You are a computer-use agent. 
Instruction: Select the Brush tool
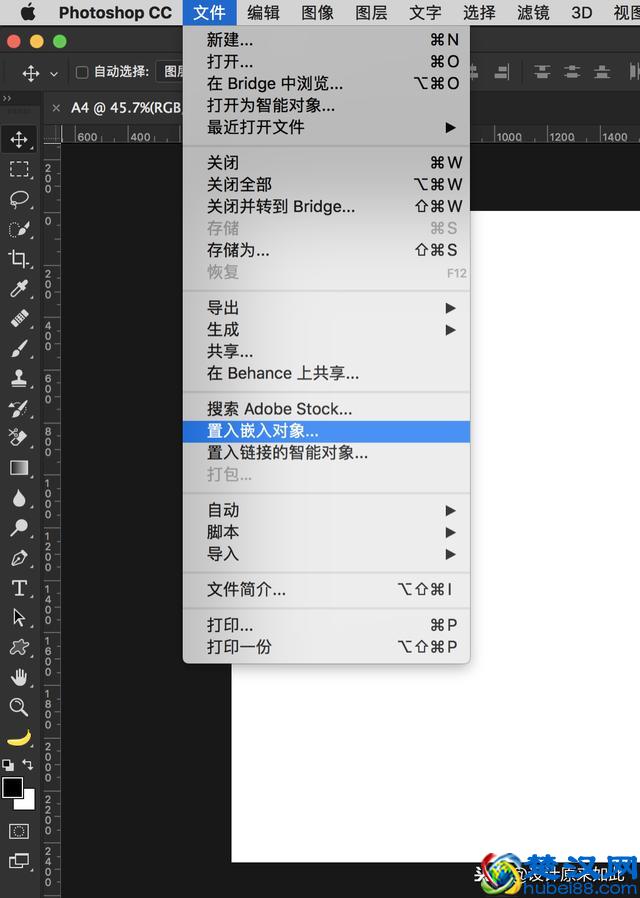[19, 348]
